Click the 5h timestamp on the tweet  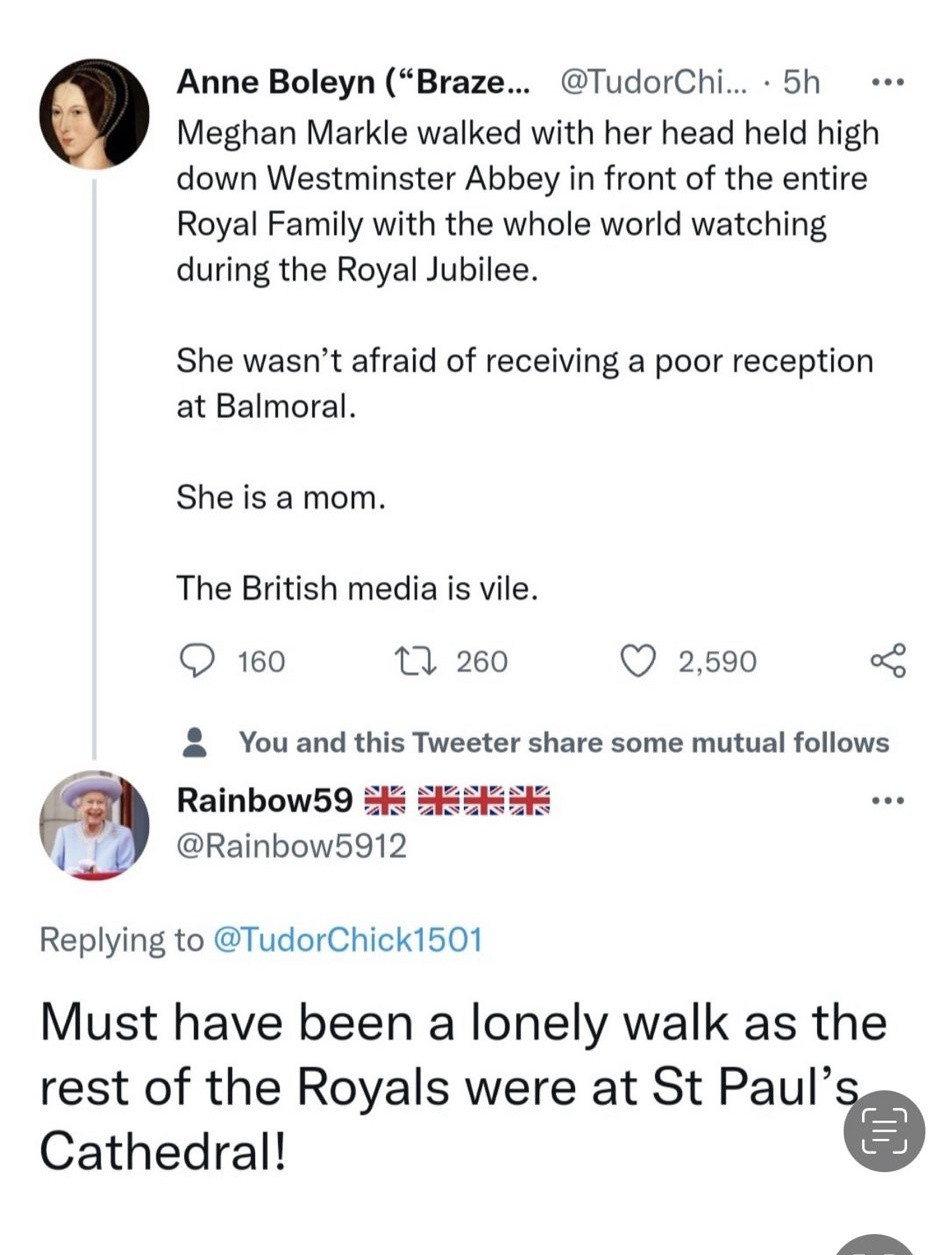click(x=801, y=83)
